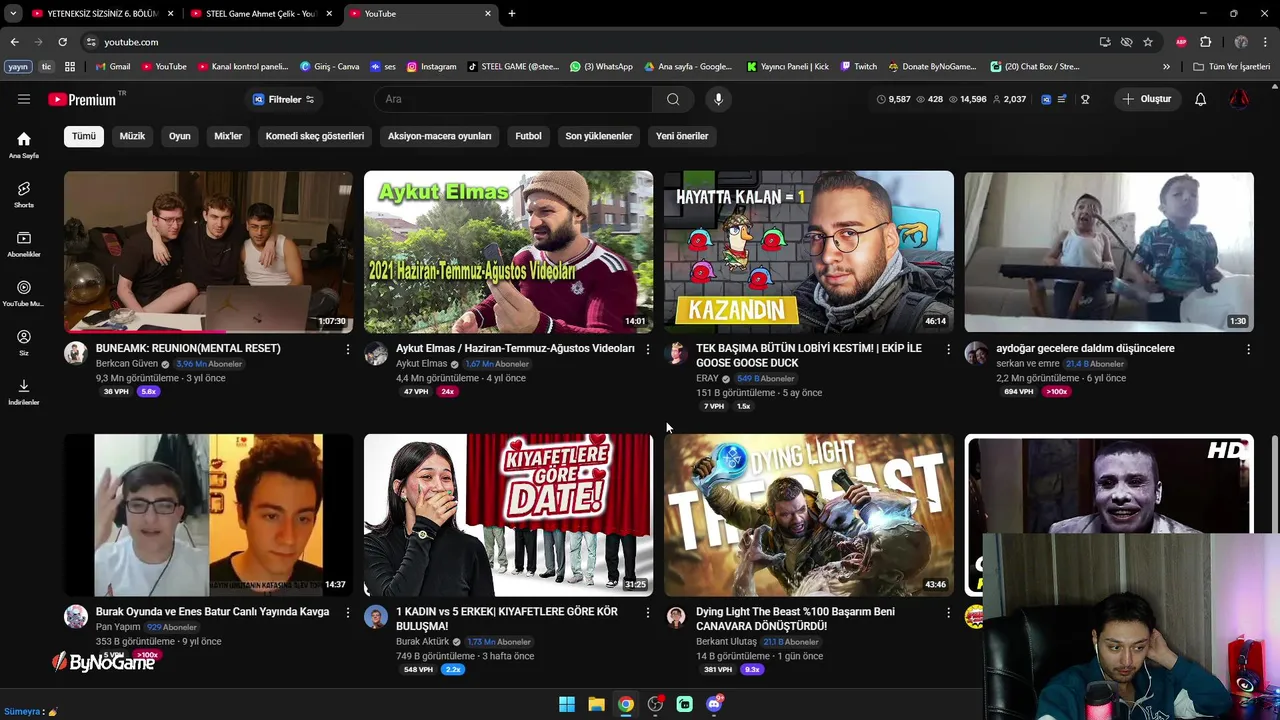The width and height of the screenshot is (1280, 720).
Task: Open options for Goose Goose Duck video
Action: pos(948,349)
